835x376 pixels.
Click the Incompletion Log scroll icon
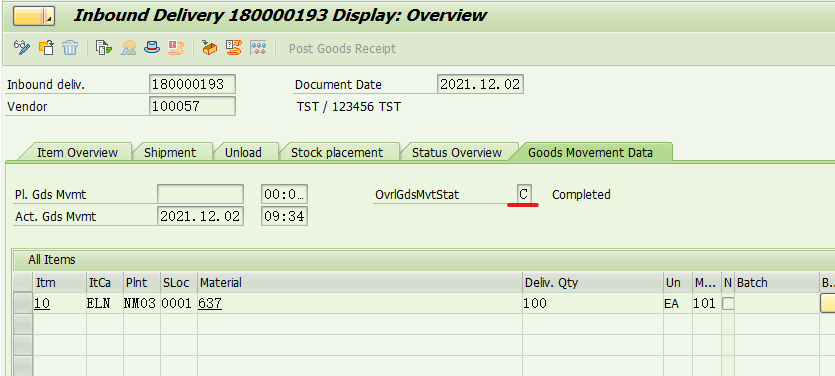pyautogui.click(x=176, y=48)
